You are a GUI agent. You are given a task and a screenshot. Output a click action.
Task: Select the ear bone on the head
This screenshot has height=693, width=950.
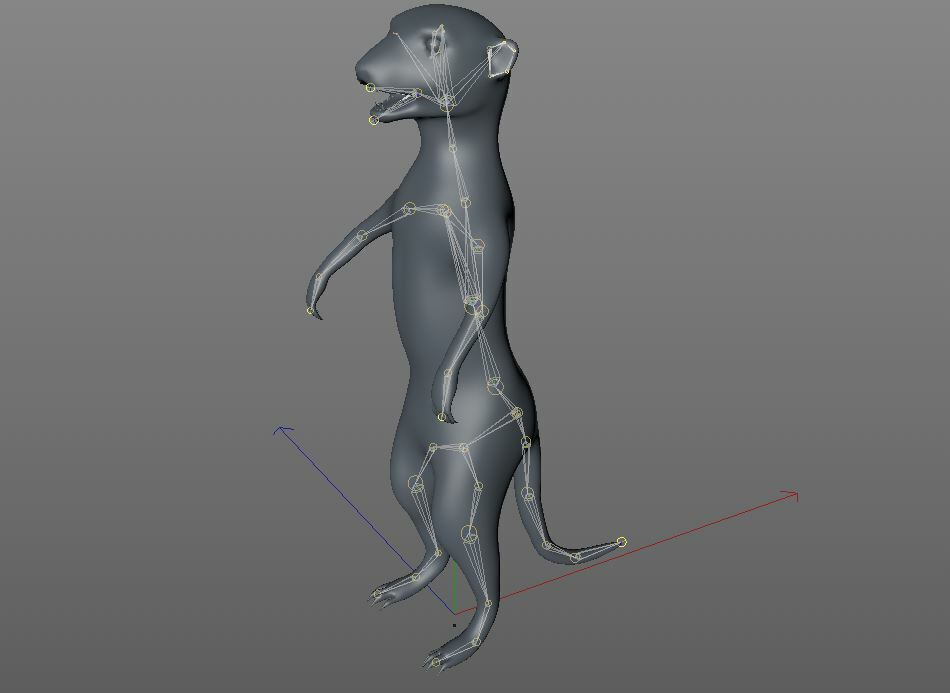click(x=504, y=59)
